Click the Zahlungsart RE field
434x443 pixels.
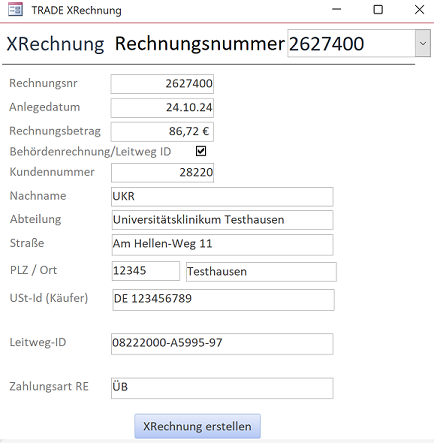[222, 388]
